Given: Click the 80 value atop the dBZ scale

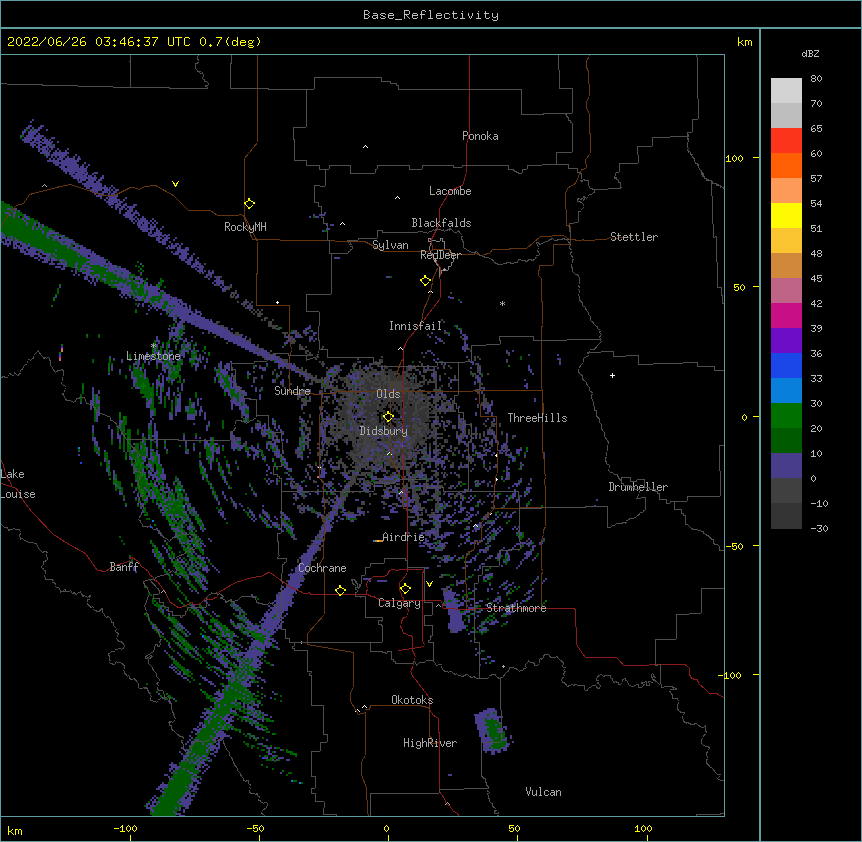Looking at the screenshot, I should 816,79.
